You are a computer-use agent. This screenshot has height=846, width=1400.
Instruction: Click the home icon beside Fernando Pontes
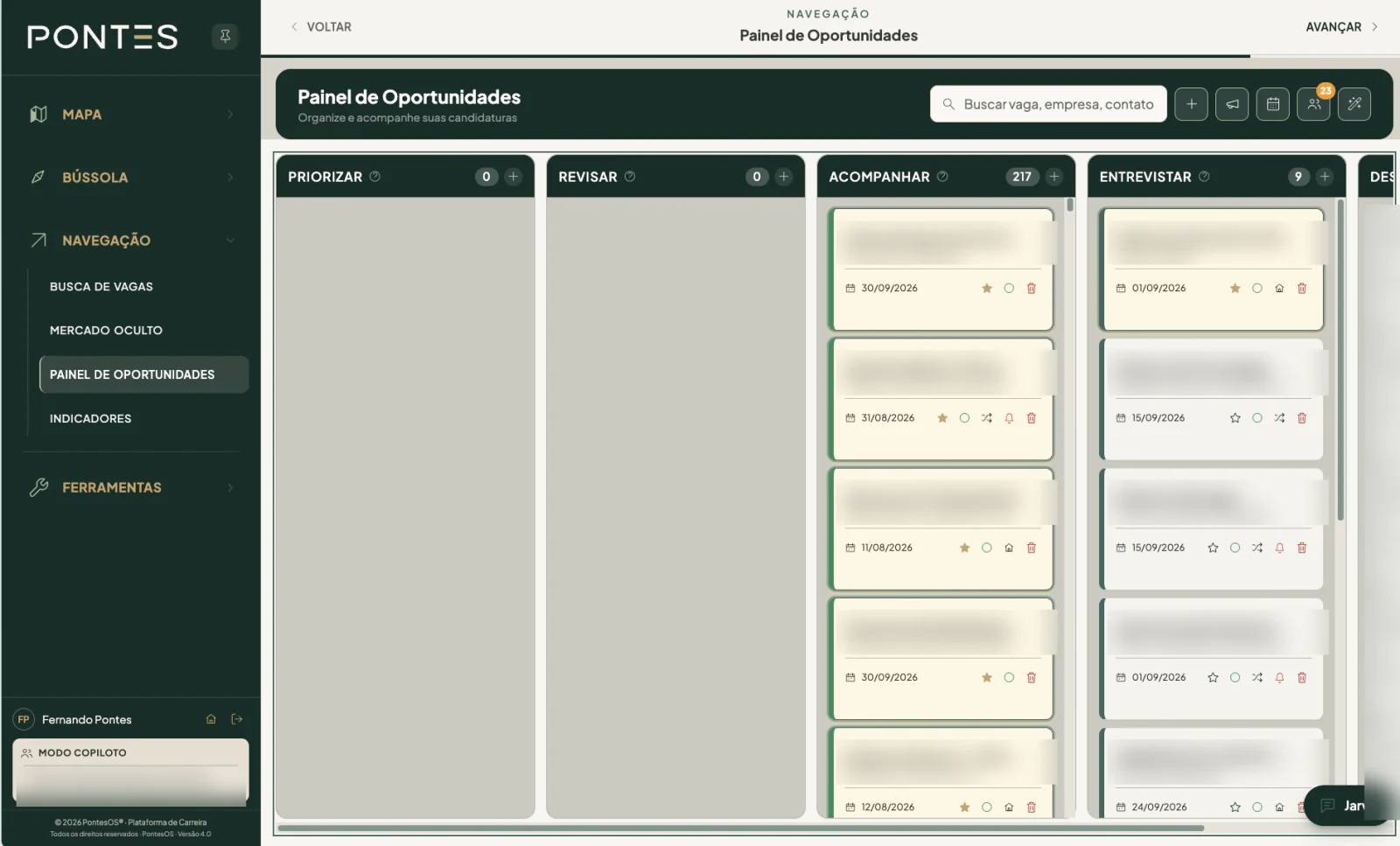(211, 719)
